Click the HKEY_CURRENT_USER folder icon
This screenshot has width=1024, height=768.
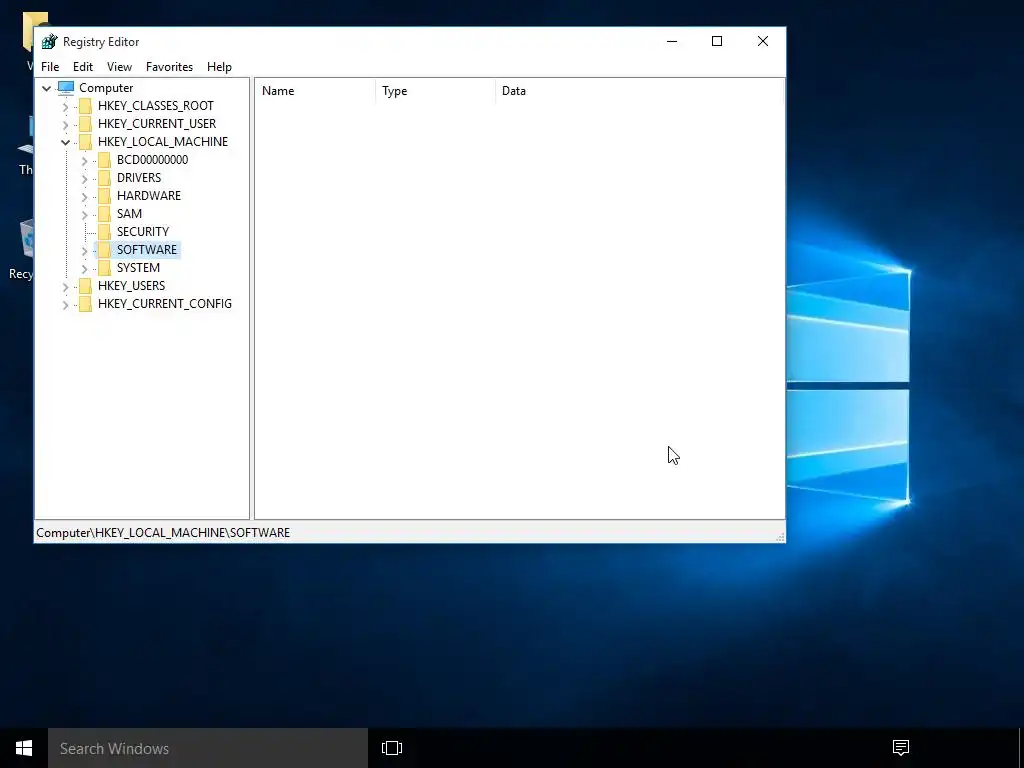tap(85, 124)
